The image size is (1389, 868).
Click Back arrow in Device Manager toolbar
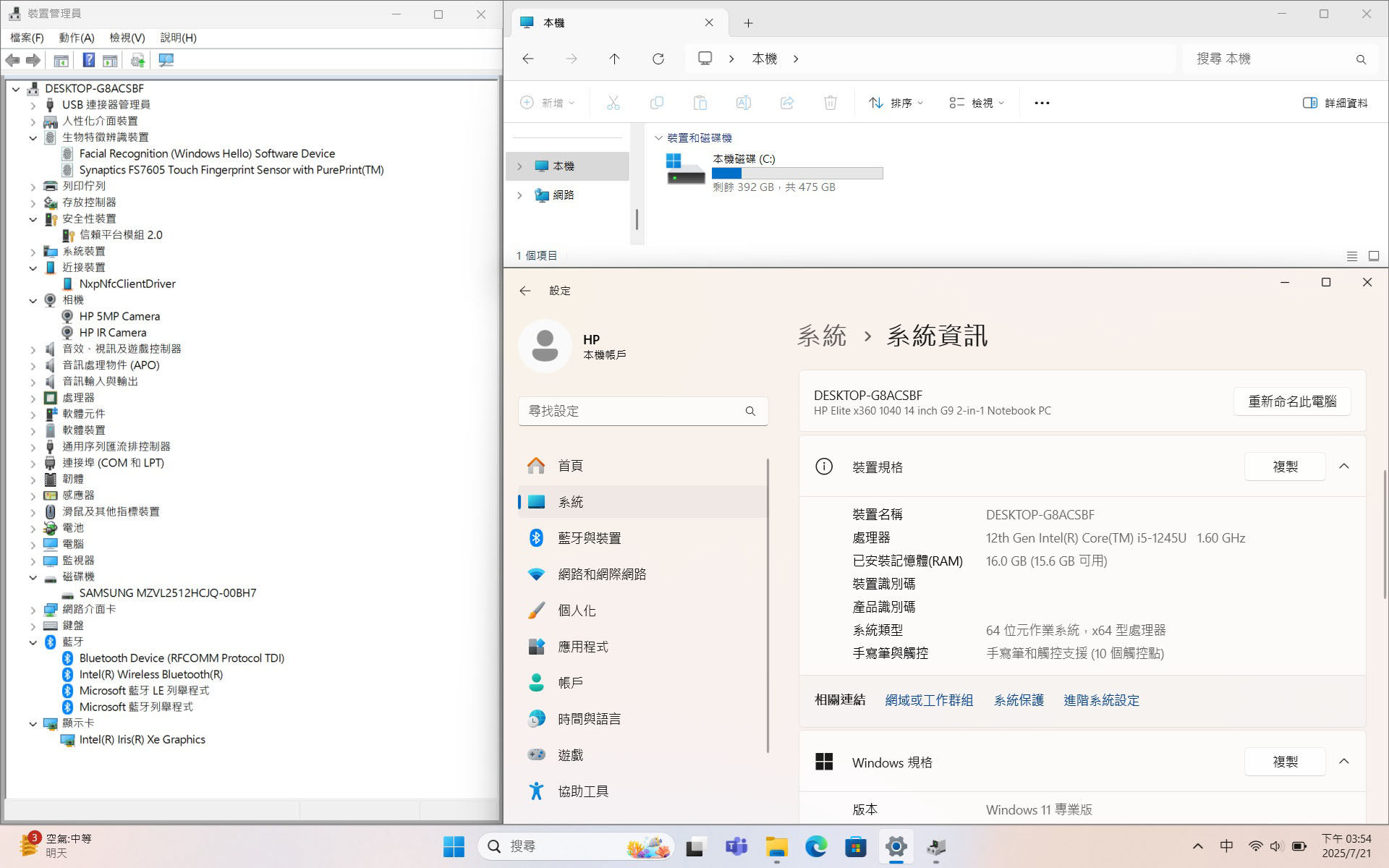[x=12, y=60]
